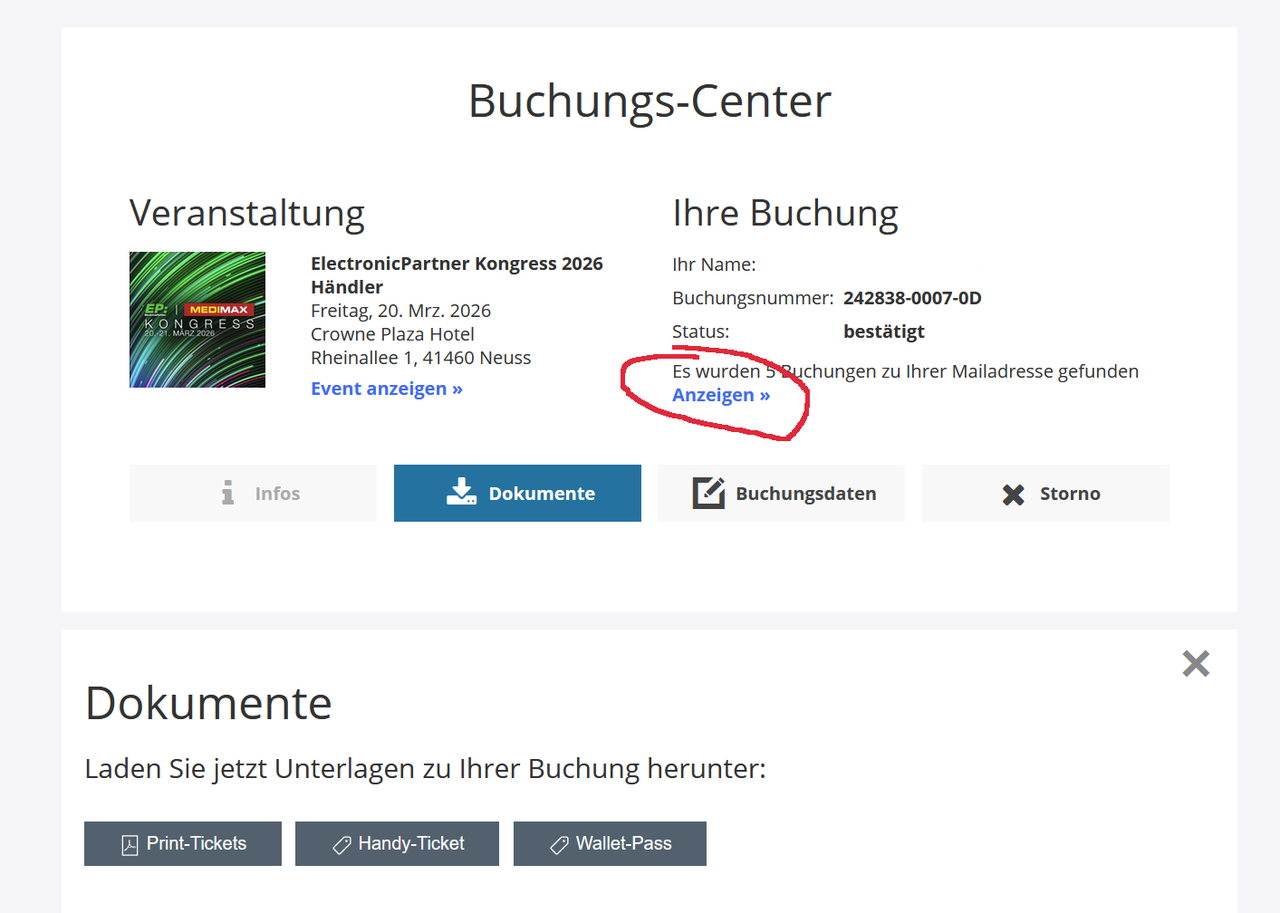Viewport: 1280px width, 913px height.
Task: Open the Infos tab
Action: pos(253,493)
